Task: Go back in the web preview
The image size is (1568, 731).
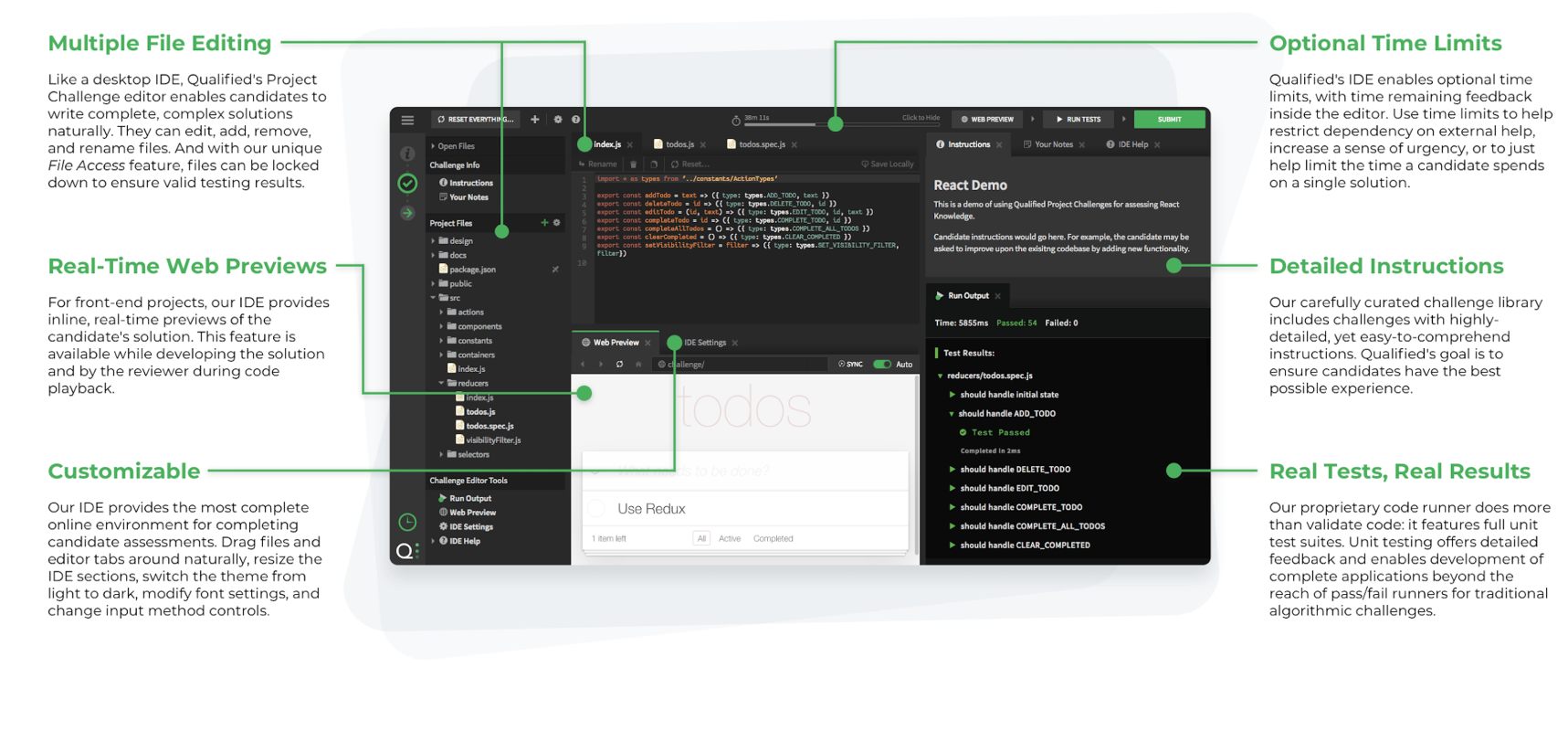Action: click(583, 365)
